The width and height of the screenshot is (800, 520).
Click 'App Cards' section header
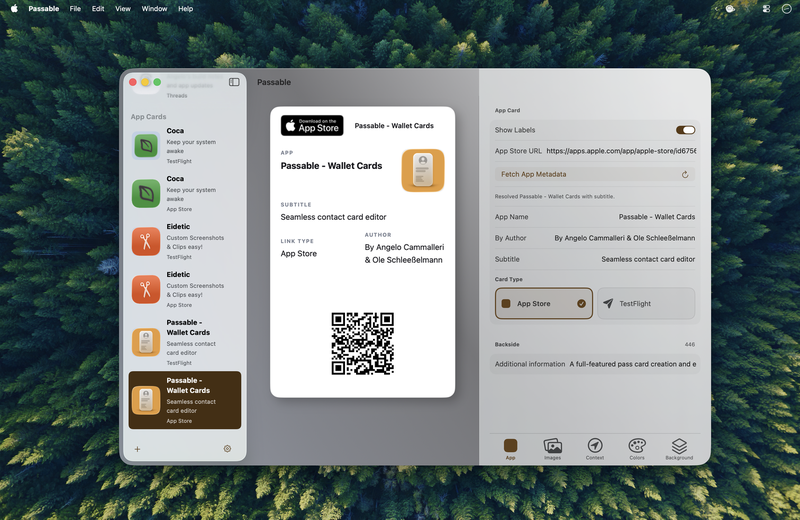(148, 117)
